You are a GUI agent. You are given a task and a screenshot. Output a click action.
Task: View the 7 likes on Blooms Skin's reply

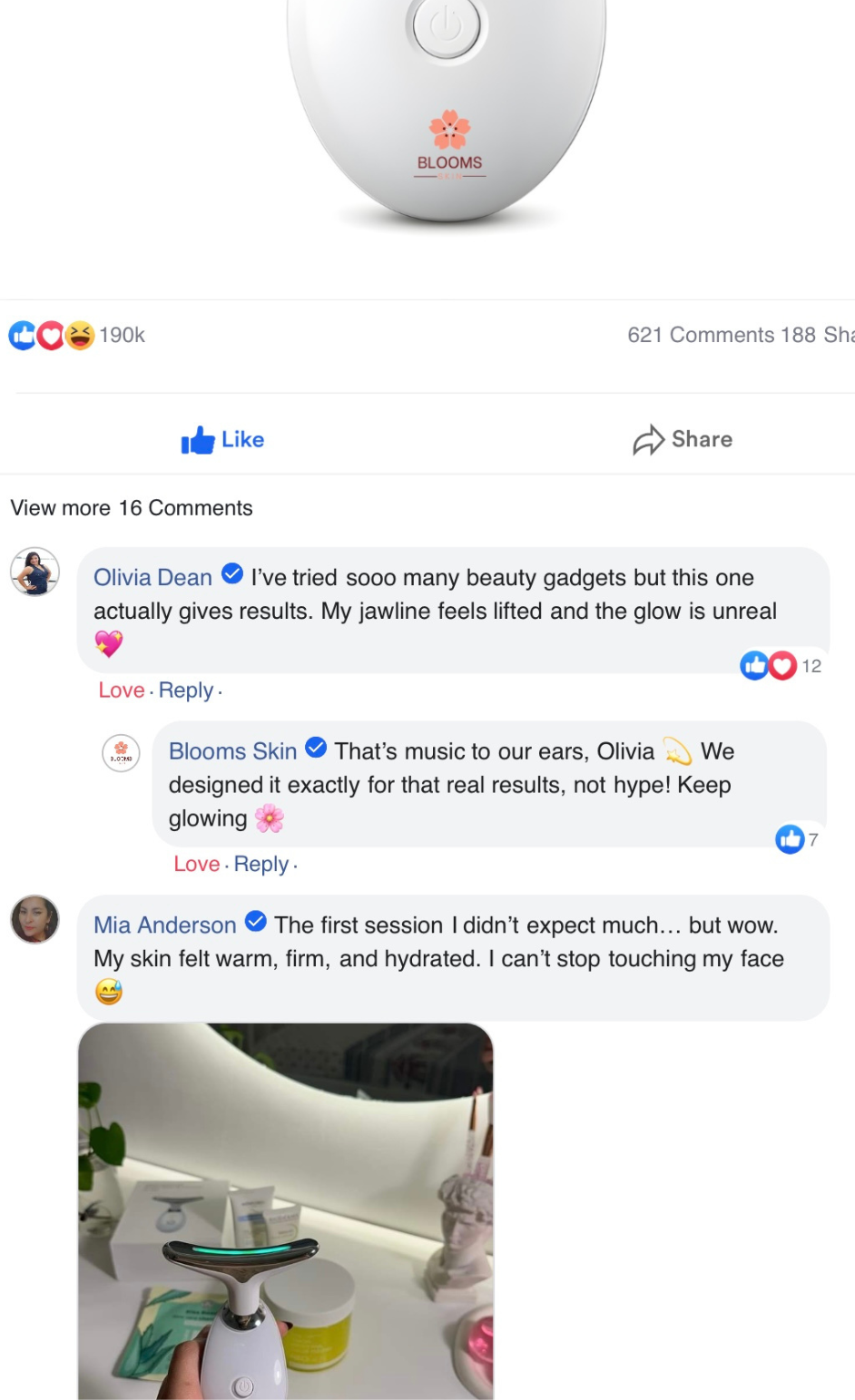[797, 839]
